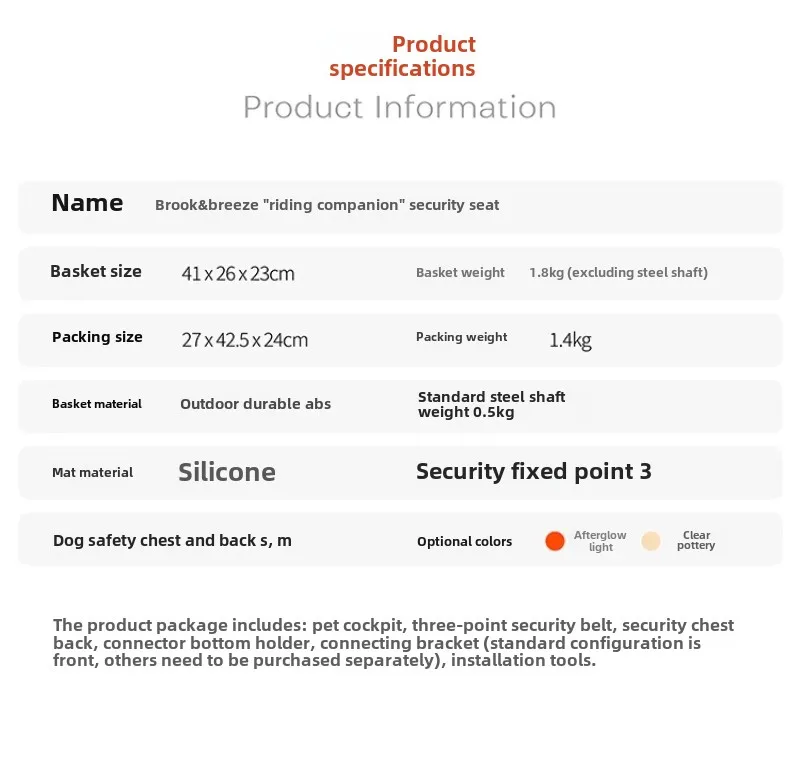Click the "Name" row label
The height and width of the screenshot is (764, 800).
(87, 203)
